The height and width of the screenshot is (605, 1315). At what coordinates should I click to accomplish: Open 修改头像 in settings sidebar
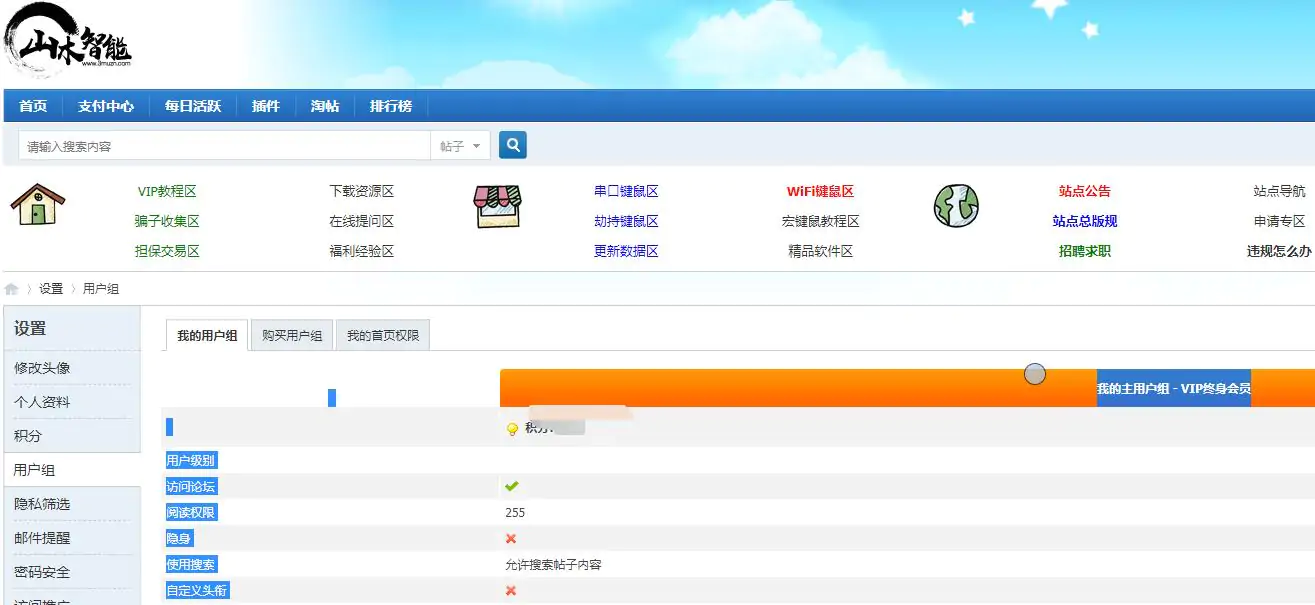click(x=42, y=368)
